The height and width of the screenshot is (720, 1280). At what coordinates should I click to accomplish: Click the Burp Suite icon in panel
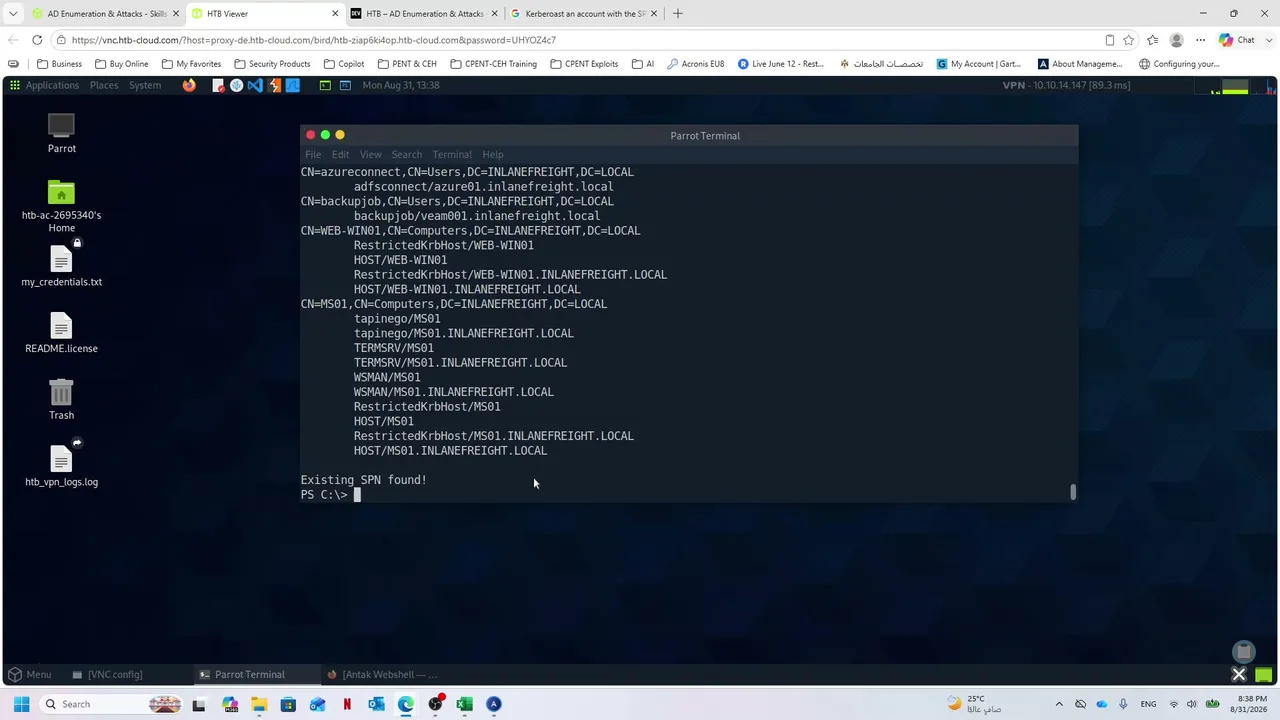coord(274,85)
